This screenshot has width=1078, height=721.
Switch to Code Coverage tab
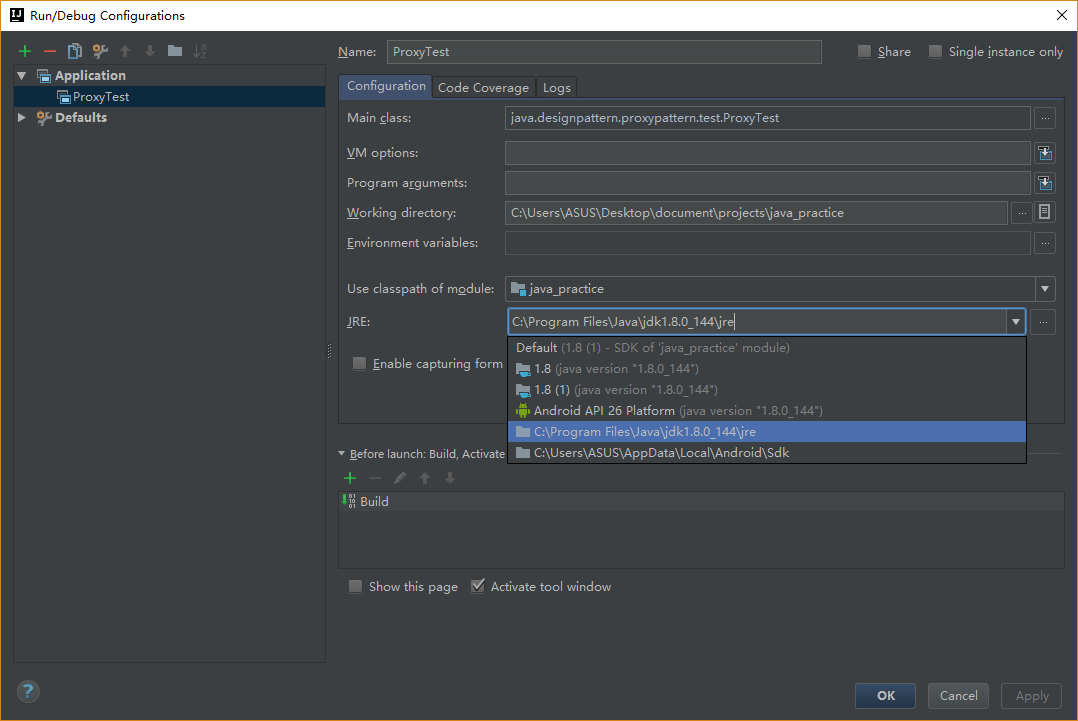[x=483, y=87]
